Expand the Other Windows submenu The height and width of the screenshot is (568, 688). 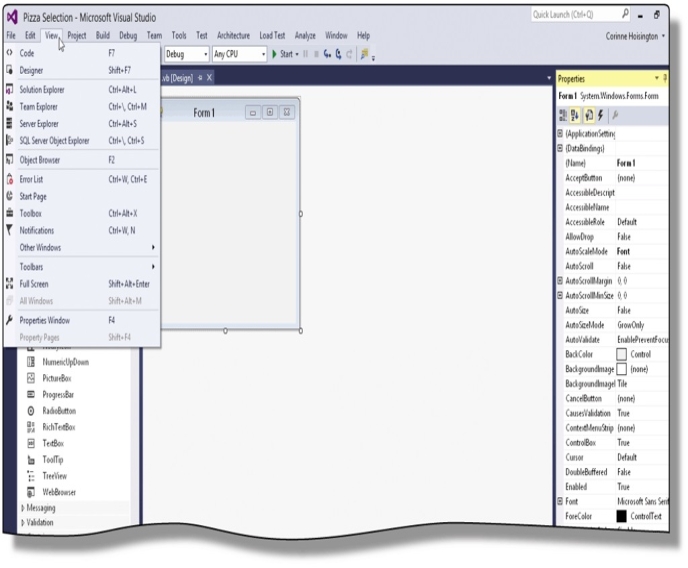pos(153,247)
